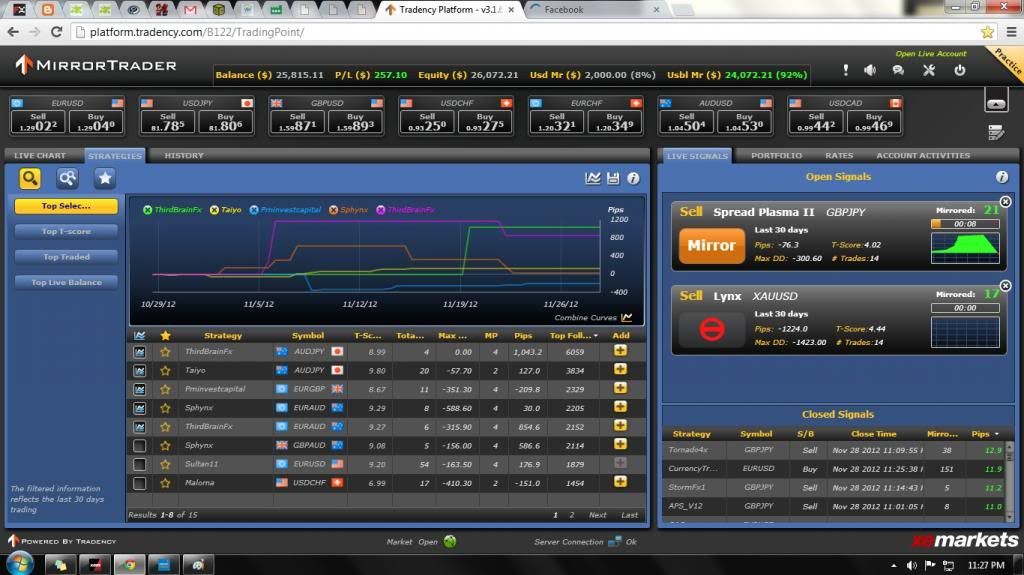Add Pminvestcapital strategy with plus icon

click(620, 389)
